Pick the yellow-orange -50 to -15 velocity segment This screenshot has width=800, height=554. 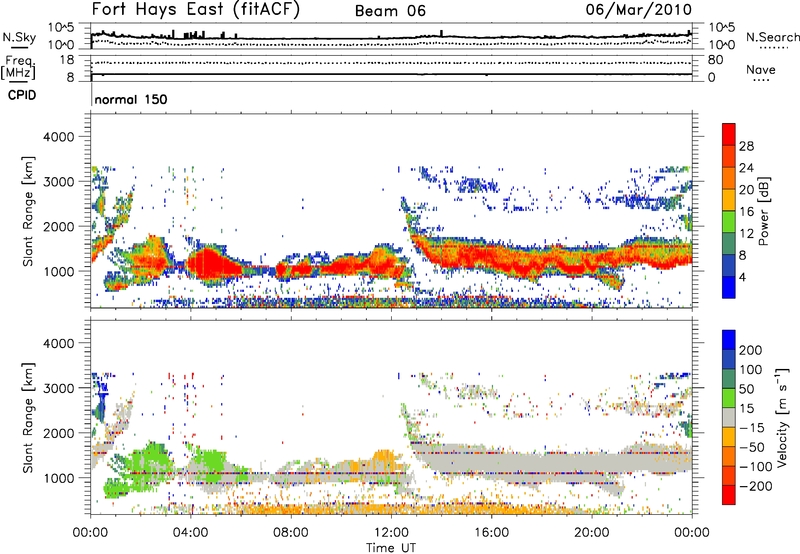coord(729,437)
